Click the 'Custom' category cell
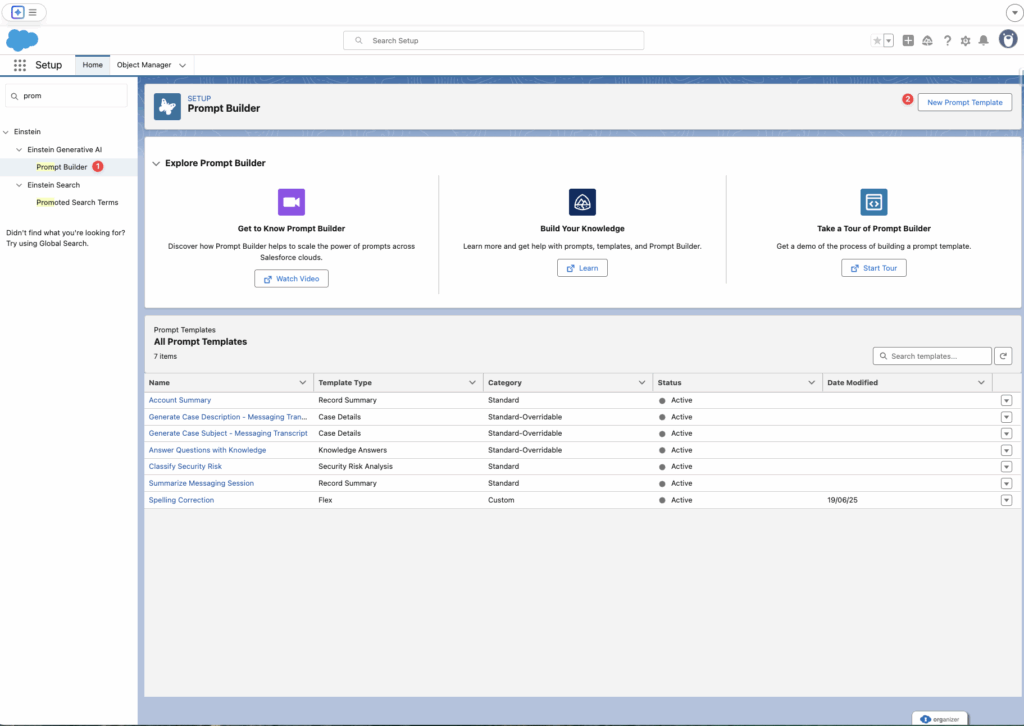 501,500
